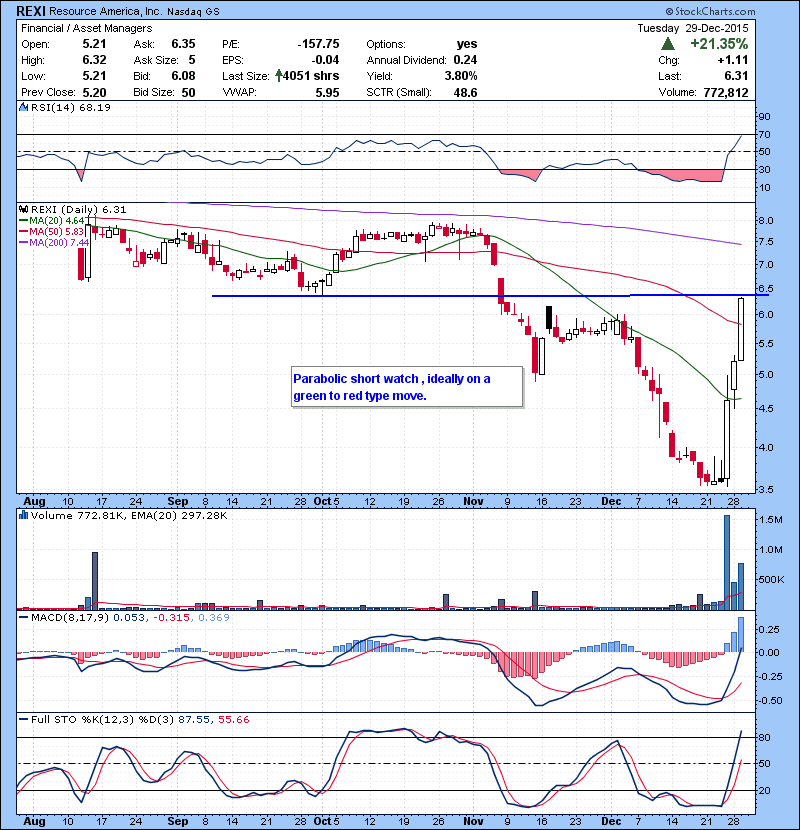
Task: Click the Ask price 6.35
Action: pyautogui.click(x=183, y=44)
